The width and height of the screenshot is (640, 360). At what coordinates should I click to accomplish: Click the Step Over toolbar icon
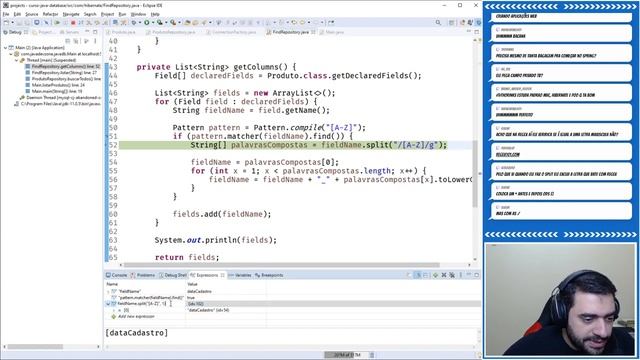97,22
